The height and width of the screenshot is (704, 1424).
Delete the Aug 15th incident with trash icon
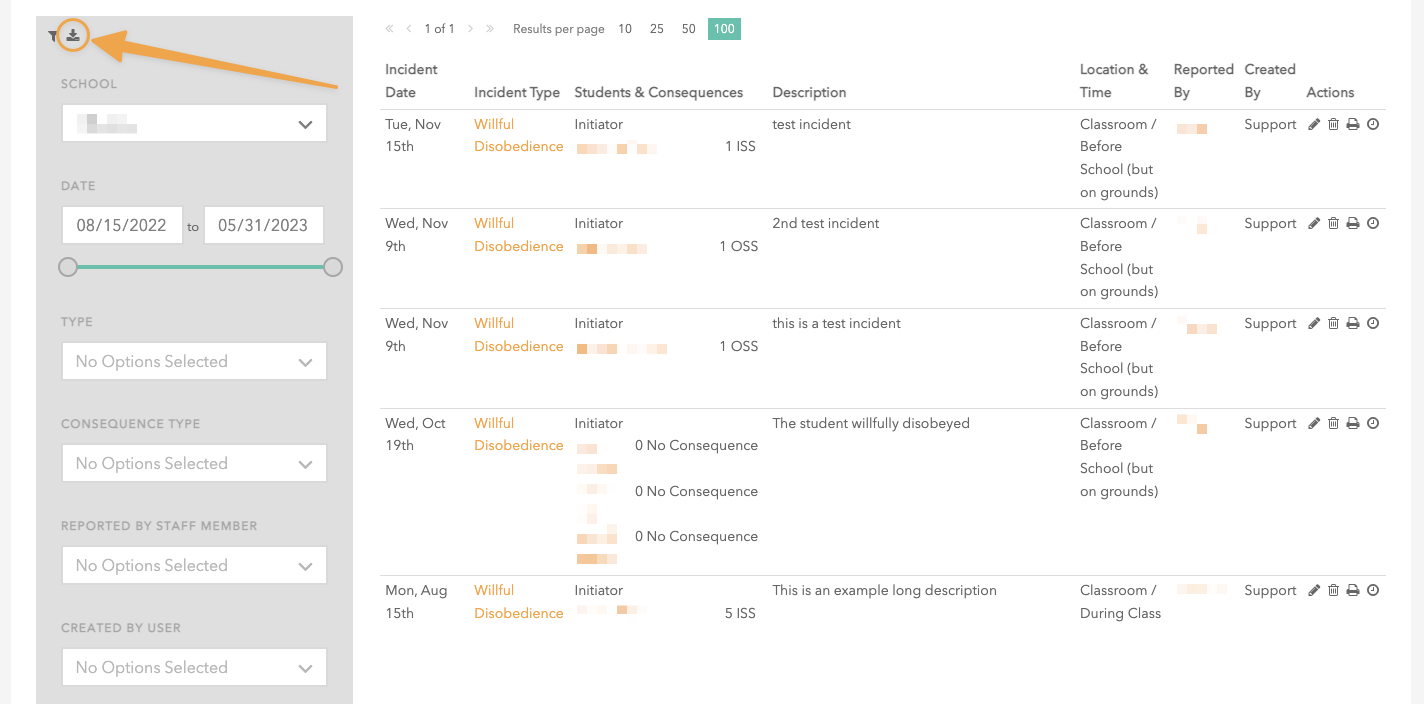[1333, 591]
